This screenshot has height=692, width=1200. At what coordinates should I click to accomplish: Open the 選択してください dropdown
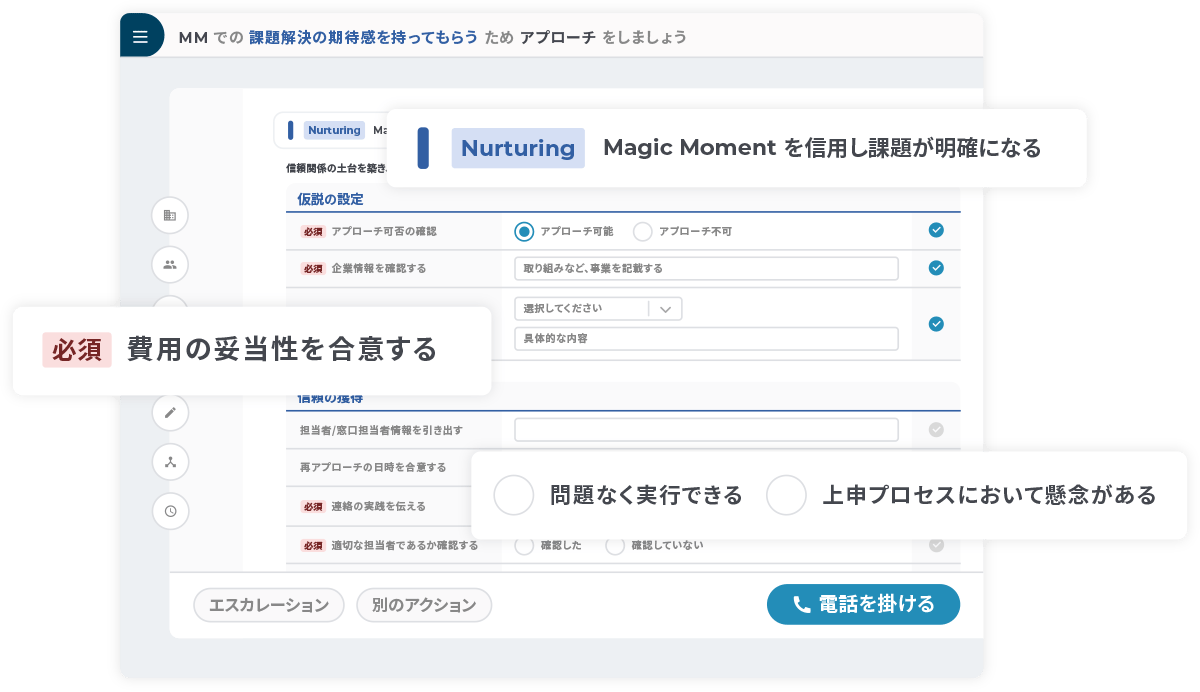point(598,308)
